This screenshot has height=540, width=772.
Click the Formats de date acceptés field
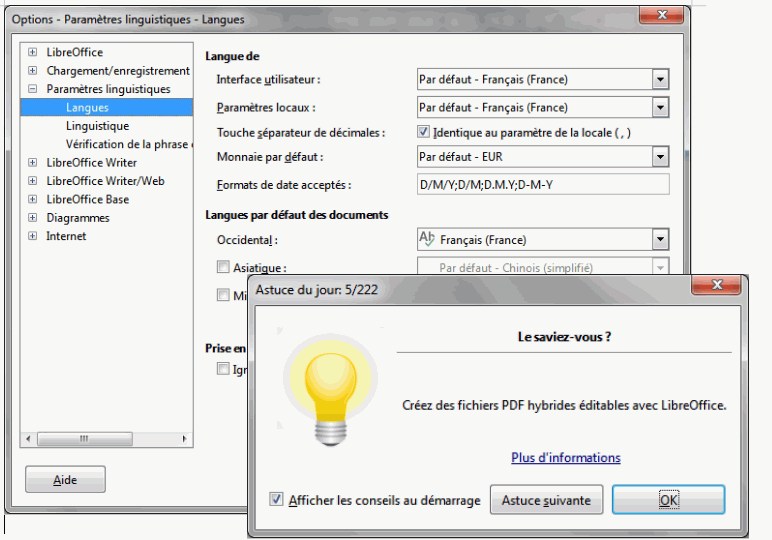click(x=543, y=185)
